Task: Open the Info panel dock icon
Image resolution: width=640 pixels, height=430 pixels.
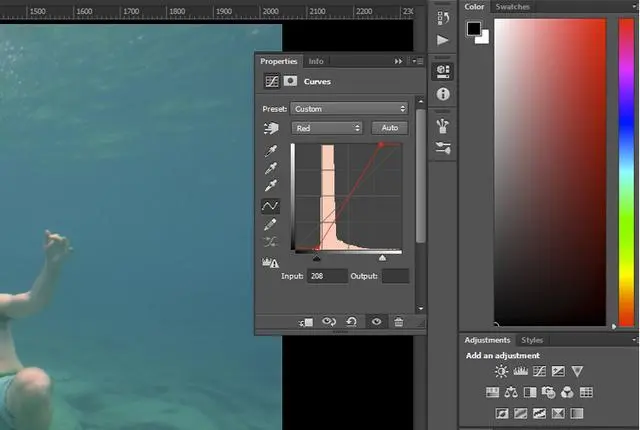Action: pos(443,94)
